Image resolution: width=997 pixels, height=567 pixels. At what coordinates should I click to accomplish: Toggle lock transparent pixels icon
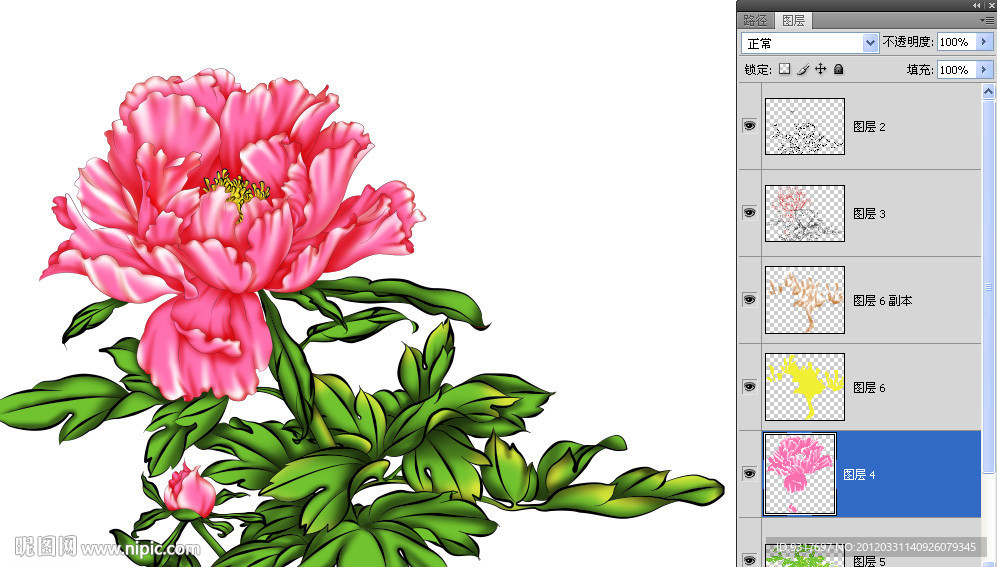[785, 69]
